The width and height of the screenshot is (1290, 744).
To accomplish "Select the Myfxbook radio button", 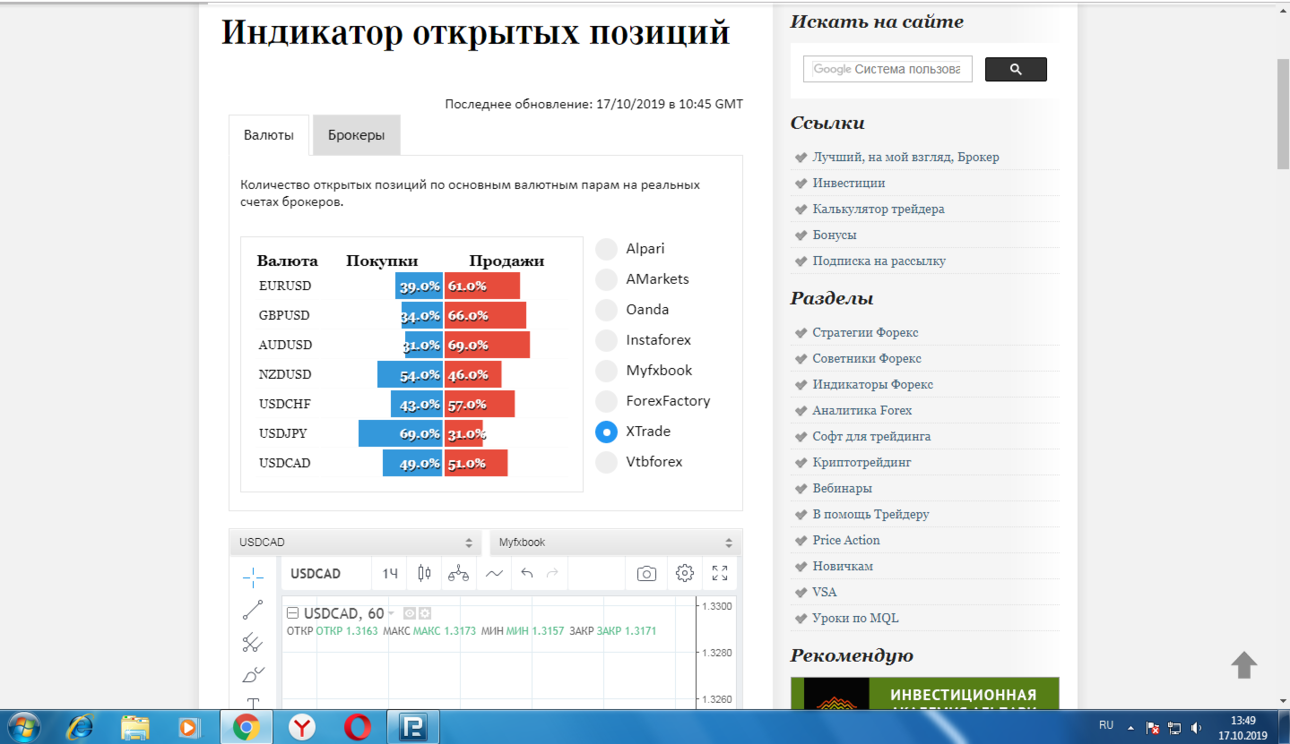I will (x=606, y=371).
